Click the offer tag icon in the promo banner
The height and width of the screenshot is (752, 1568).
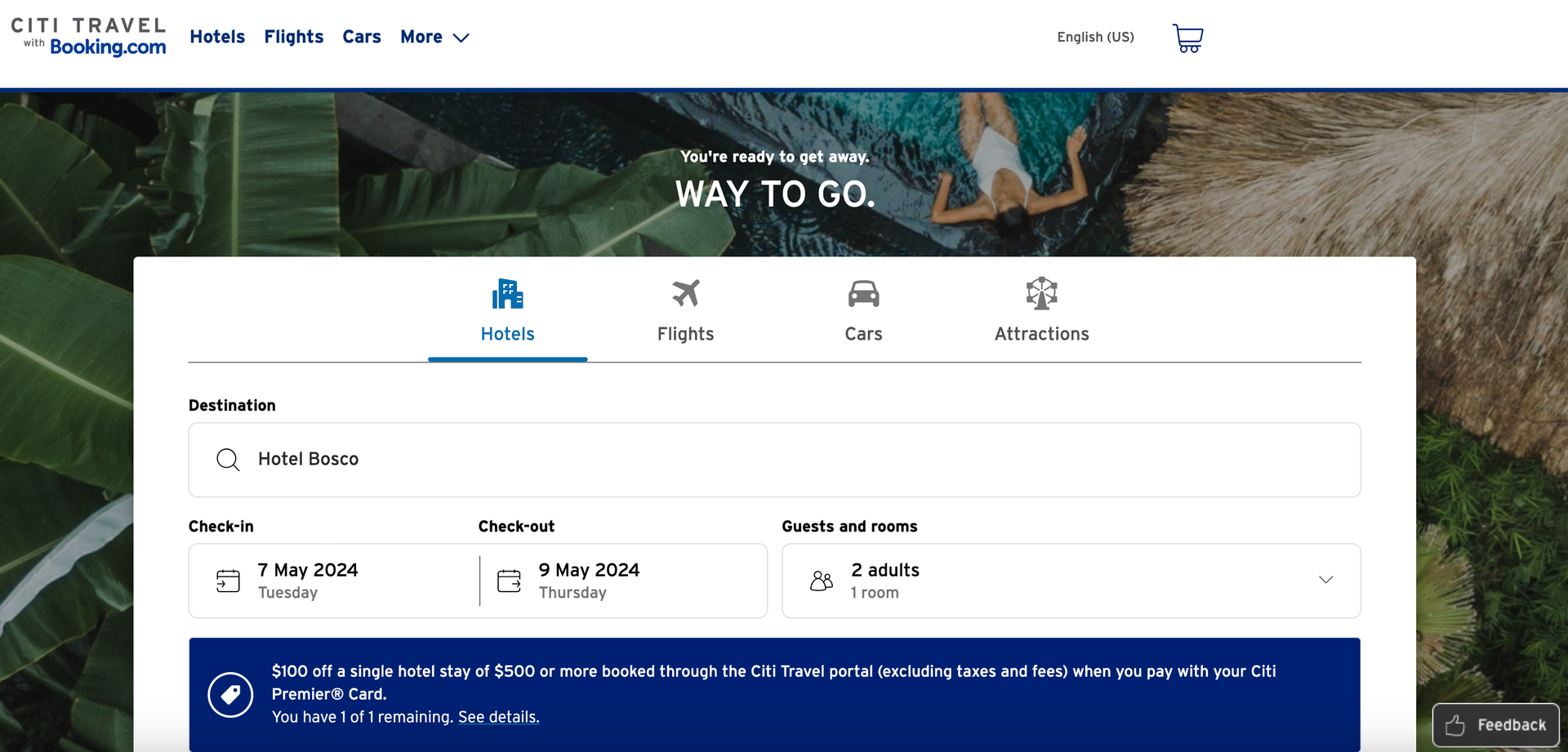point(231,694)
